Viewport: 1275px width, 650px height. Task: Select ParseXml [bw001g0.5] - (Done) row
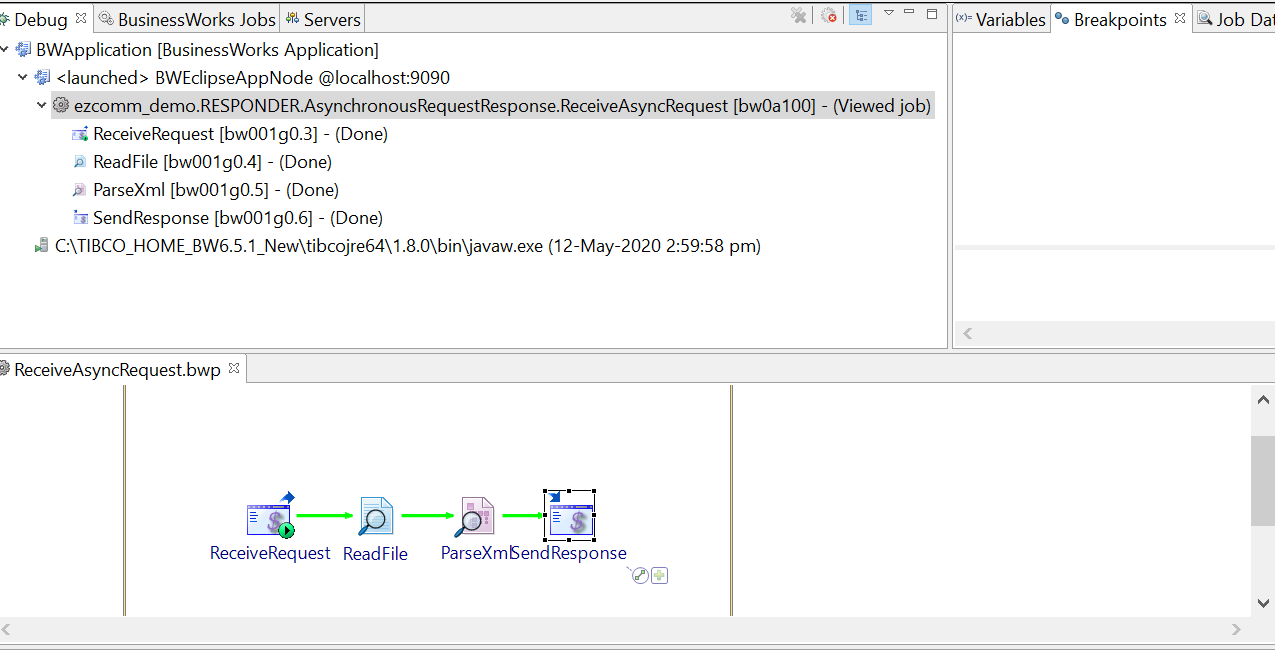point(216,189)
